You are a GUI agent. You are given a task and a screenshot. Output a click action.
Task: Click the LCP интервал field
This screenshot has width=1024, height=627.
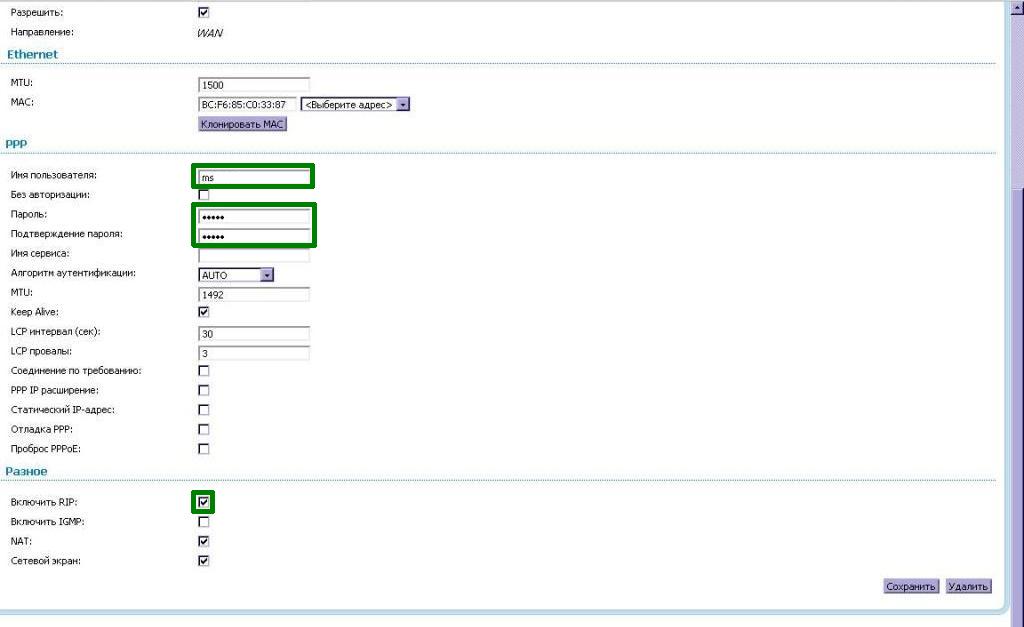click(254, 333)
